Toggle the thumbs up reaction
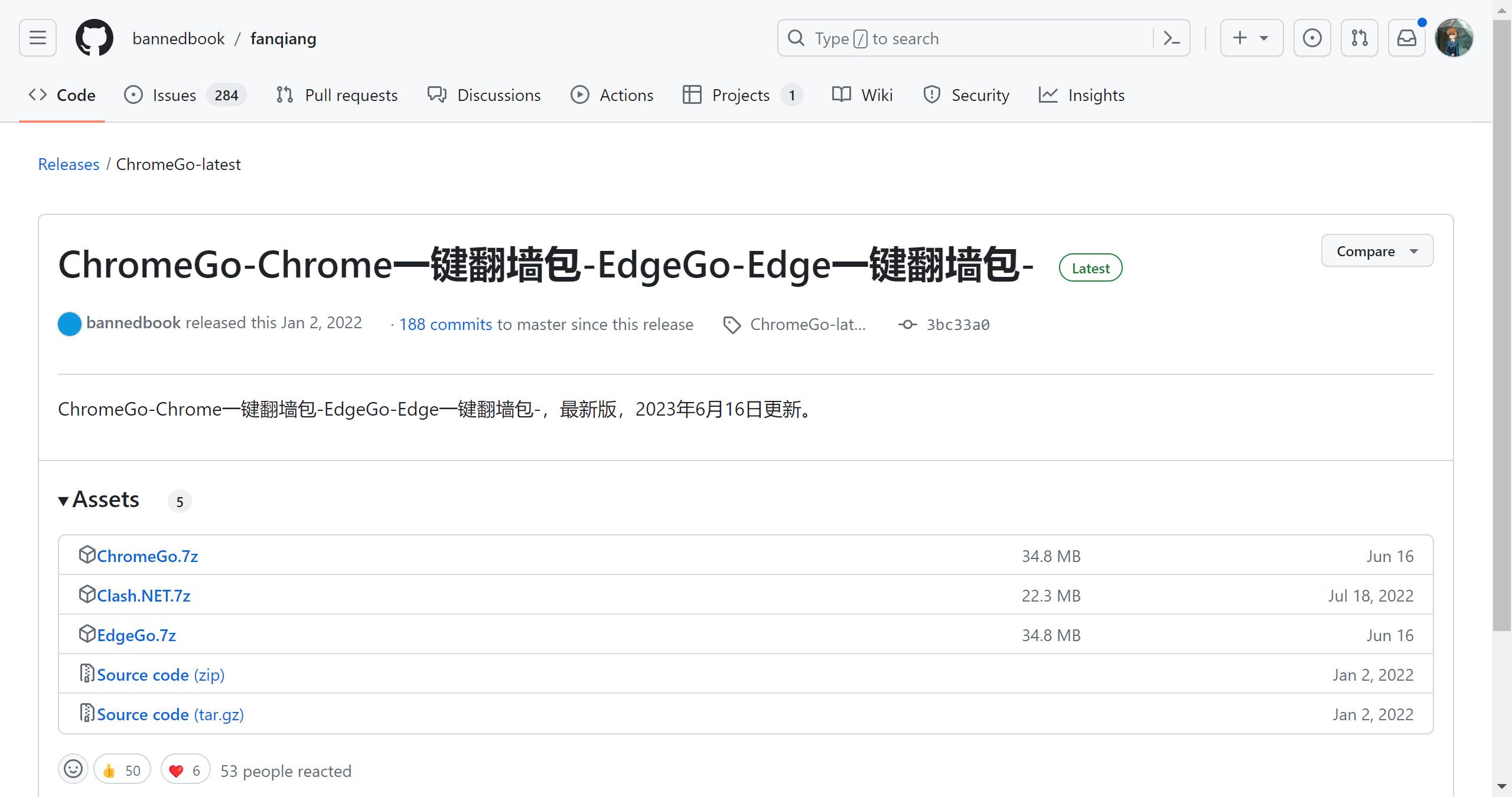 pyautogui.click(x=122, y=770)
